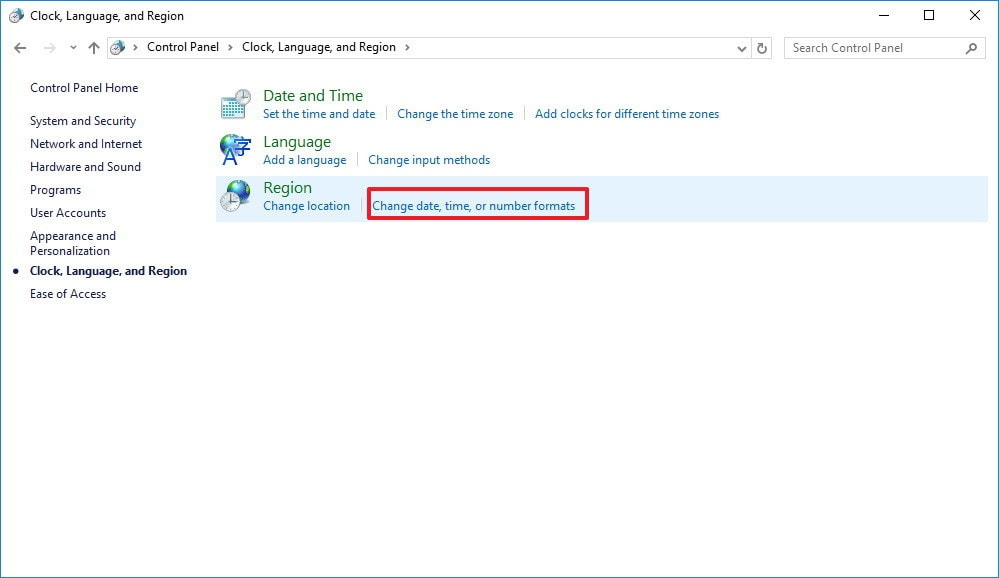Image resolution: width=999 pixels, height=578 pixels.
Task: Expand chevron before Control Panel breadcrumb
Action: (135, 48)
